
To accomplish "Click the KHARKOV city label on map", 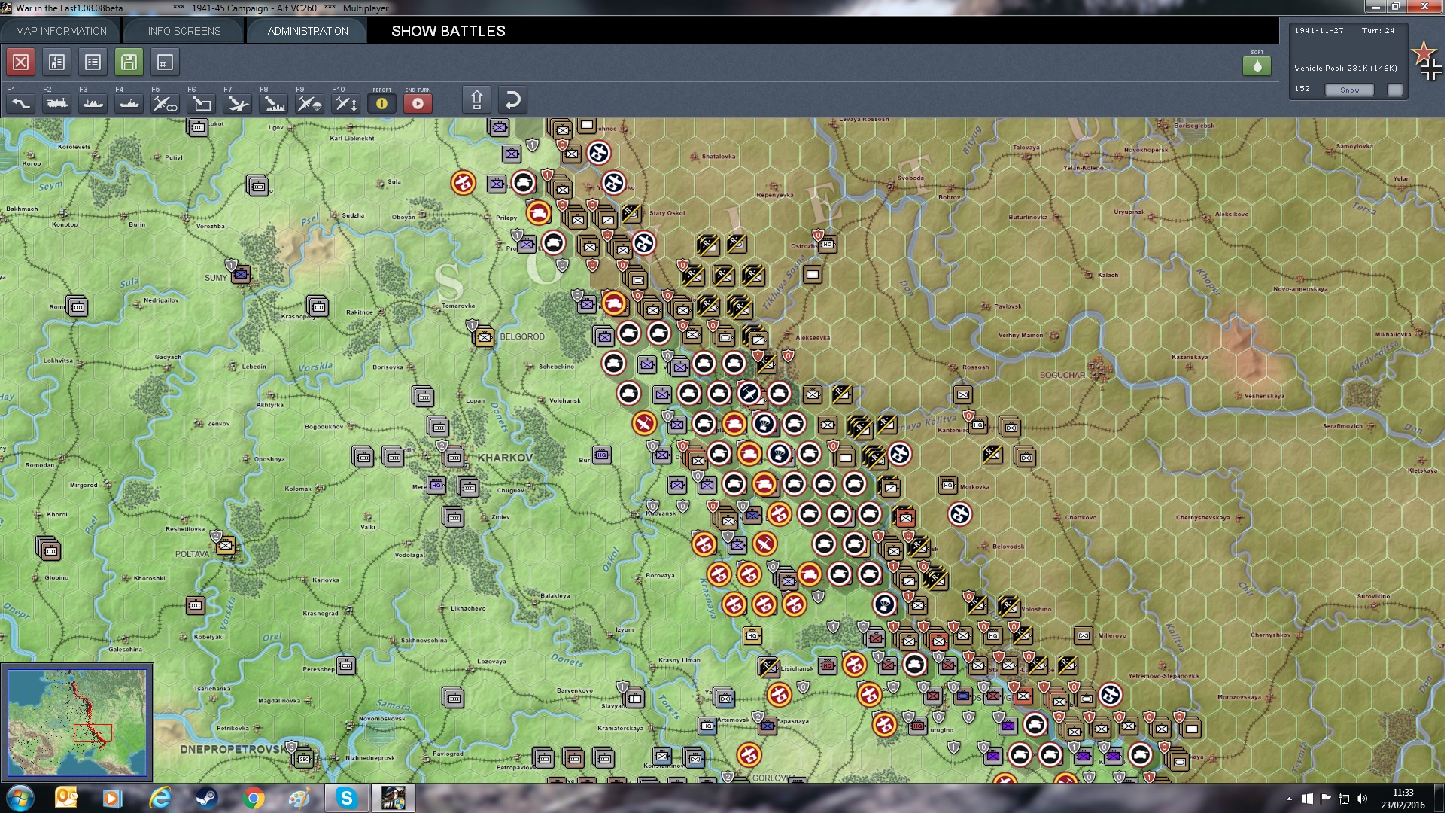I will tap(505, 458).
